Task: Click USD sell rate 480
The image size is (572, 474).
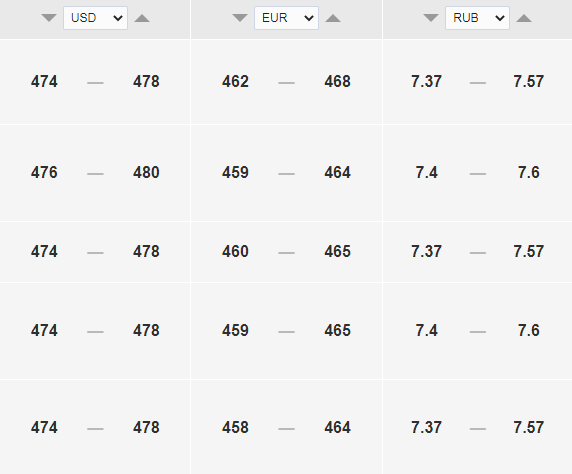Action: click(146, 173)
